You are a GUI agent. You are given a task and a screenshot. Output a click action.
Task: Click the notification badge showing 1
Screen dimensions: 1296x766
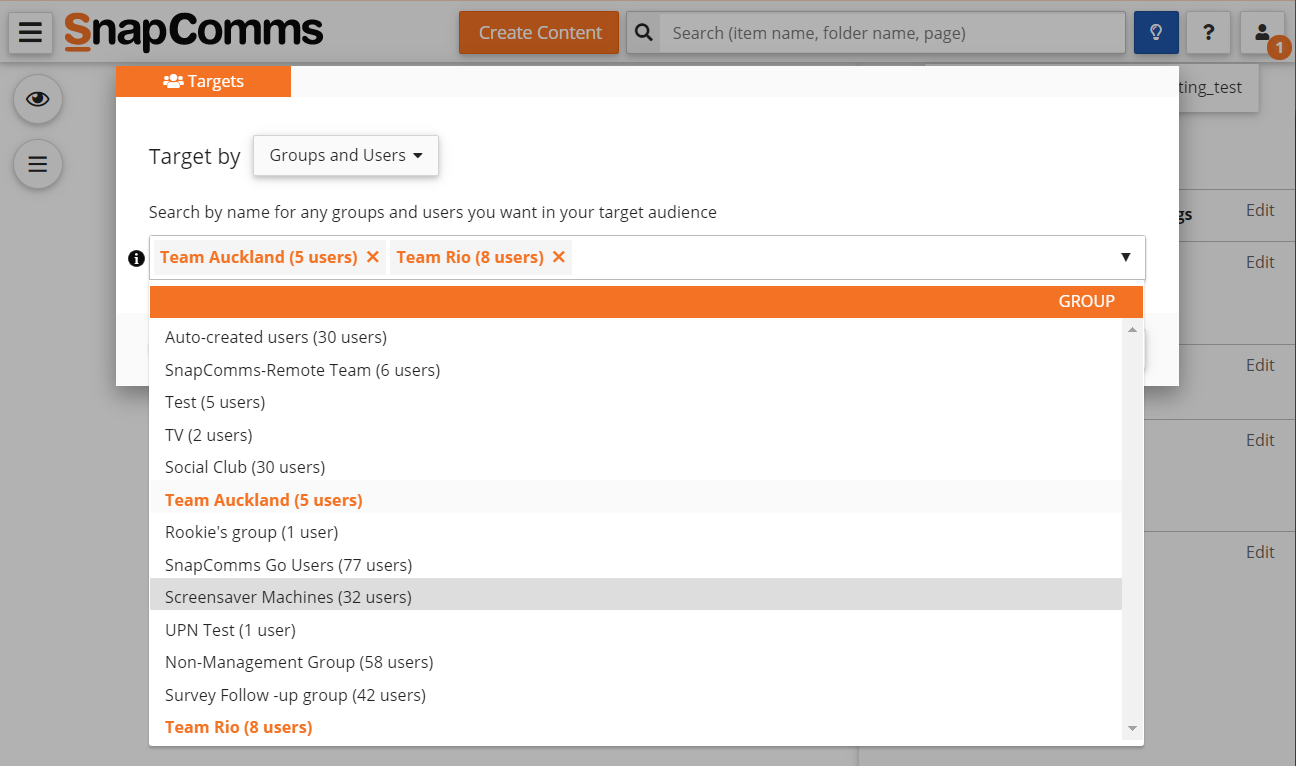1278,47
